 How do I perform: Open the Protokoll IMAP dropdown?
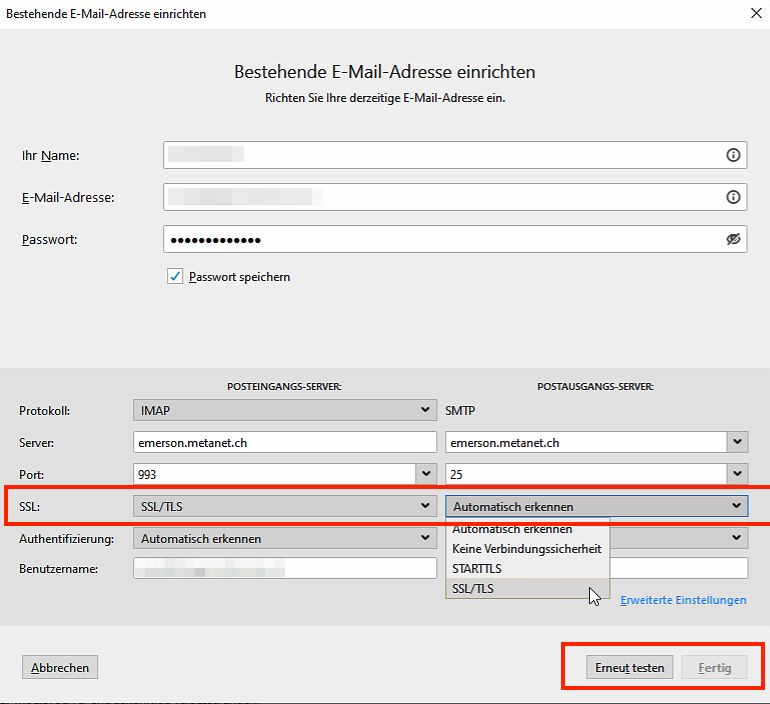284,410
